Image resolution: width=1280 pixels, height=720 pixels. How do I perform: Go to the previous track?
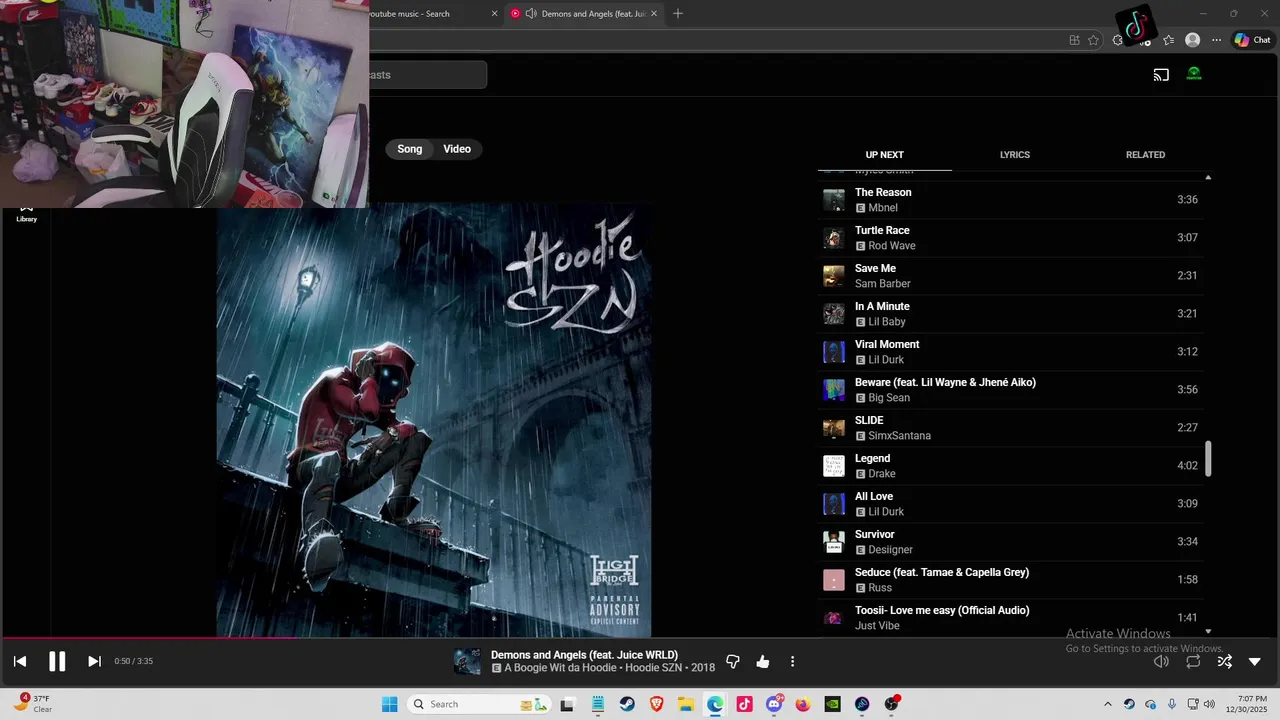click(20, 661)
